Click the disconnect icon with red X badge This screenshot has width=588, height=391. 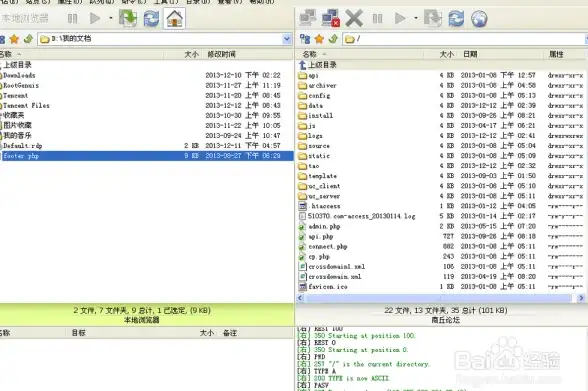(x=331, y=18)
